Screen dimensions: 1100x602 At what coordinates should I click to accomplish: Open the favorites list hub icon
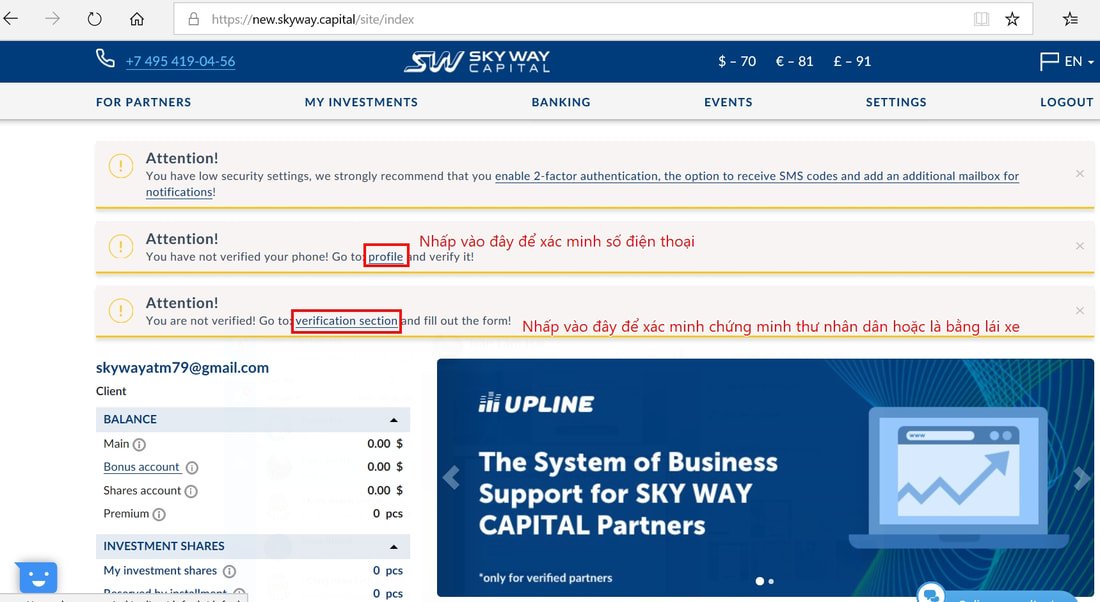pos(1070,19)
